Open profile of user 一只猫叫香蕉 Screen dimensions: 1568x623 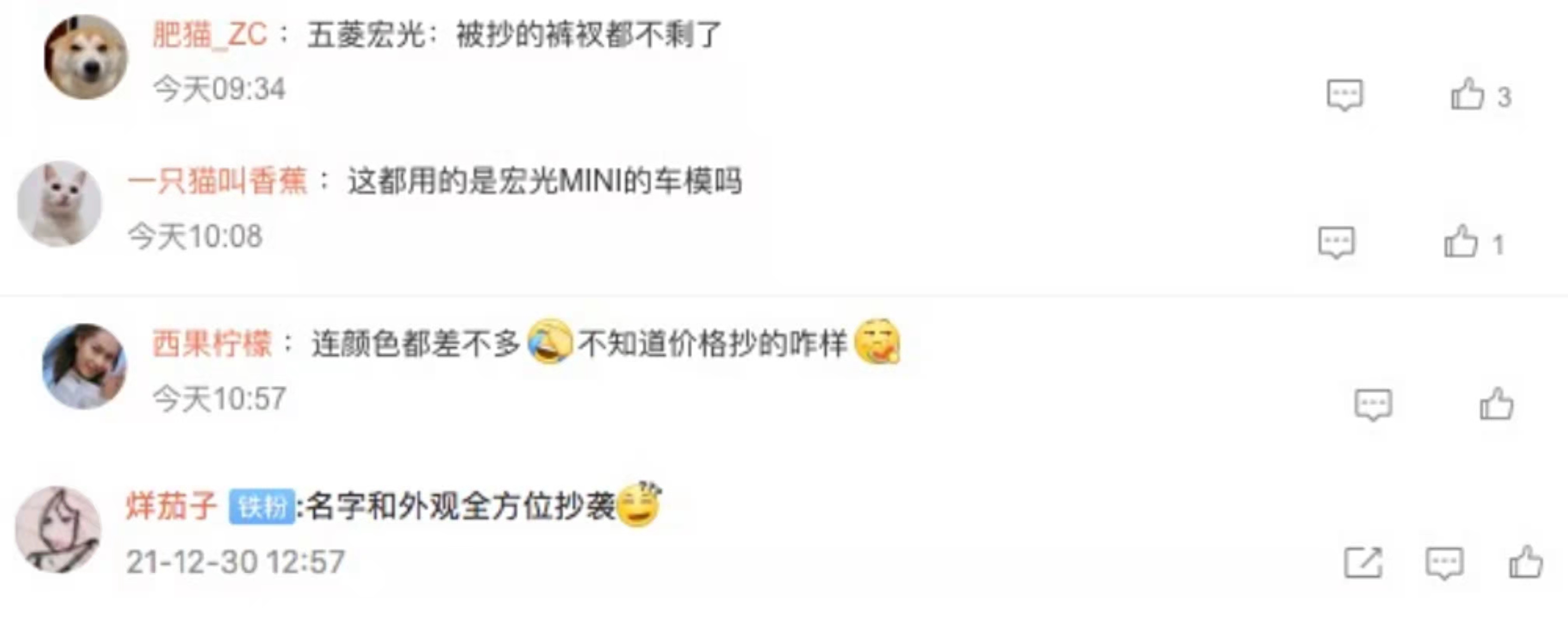217,181
